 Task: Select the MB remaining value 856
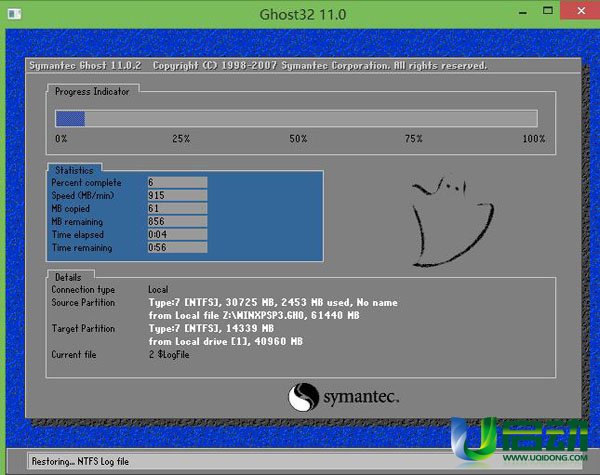click(178, 221)
